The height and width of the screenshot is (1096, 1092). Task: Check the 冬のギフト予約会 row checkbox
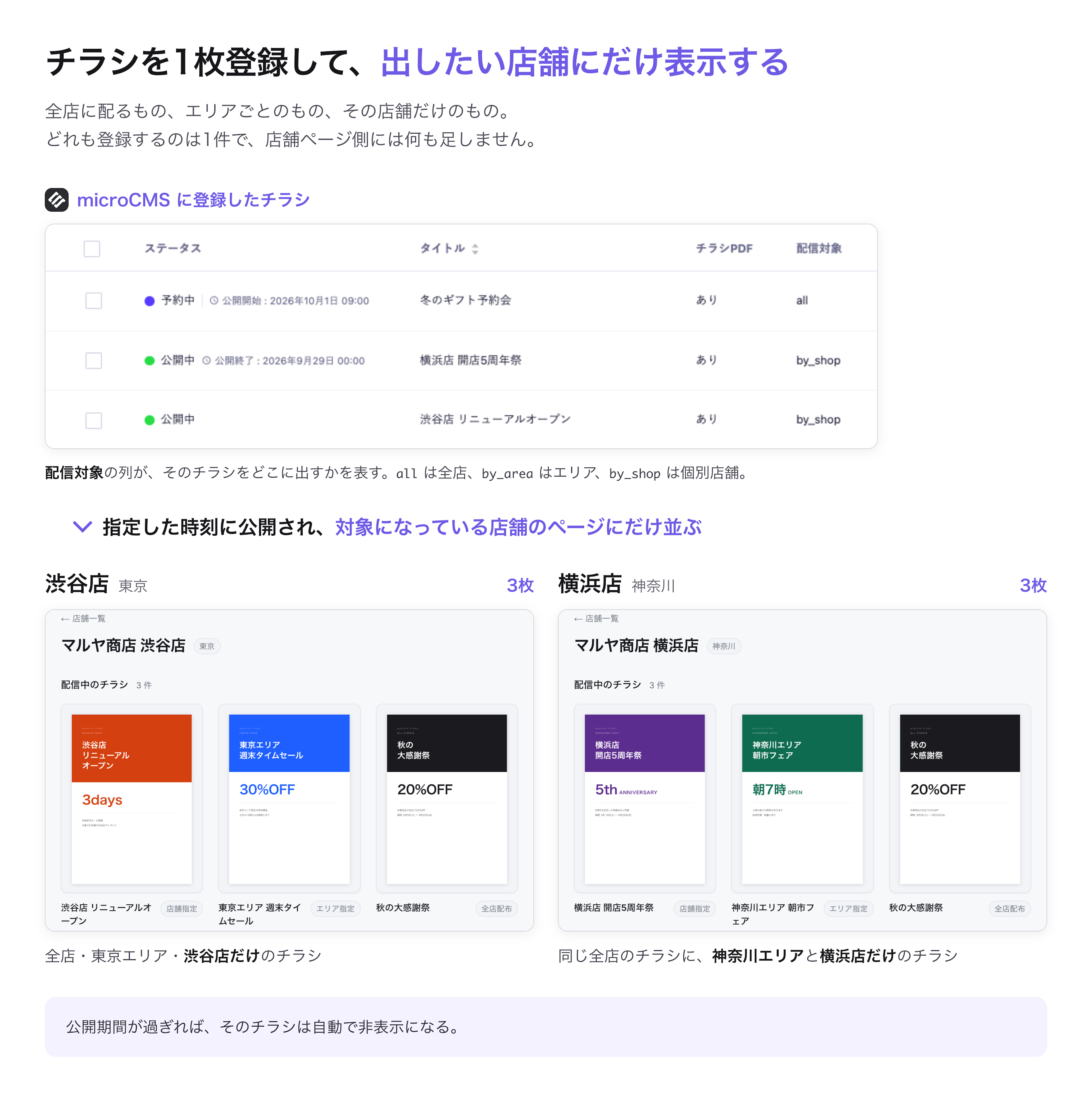[94, 301]
